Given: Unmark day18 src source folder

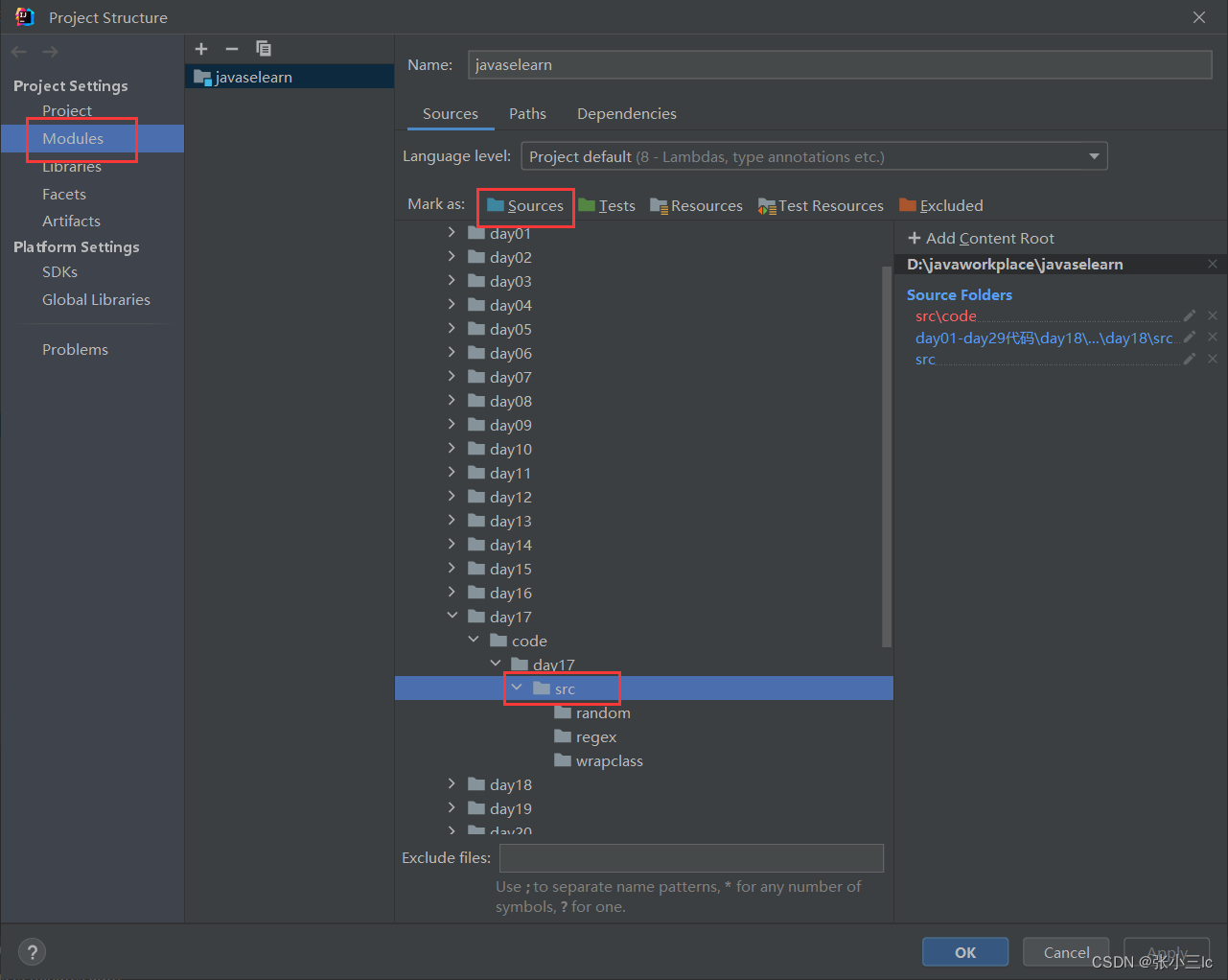Looking at the screenshot, I should [x=1213, y=337].
